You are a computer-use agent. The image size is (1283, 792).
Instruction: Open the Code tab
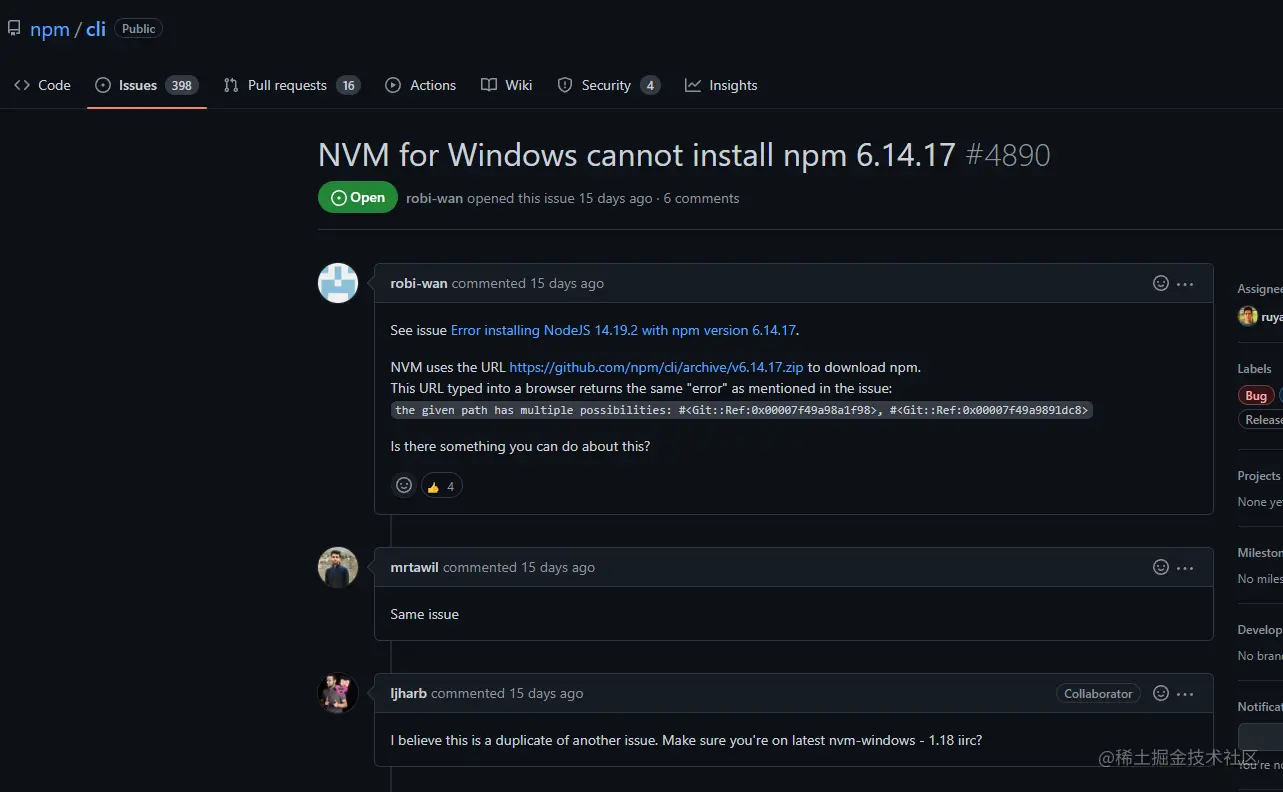[x=42, y=85]
